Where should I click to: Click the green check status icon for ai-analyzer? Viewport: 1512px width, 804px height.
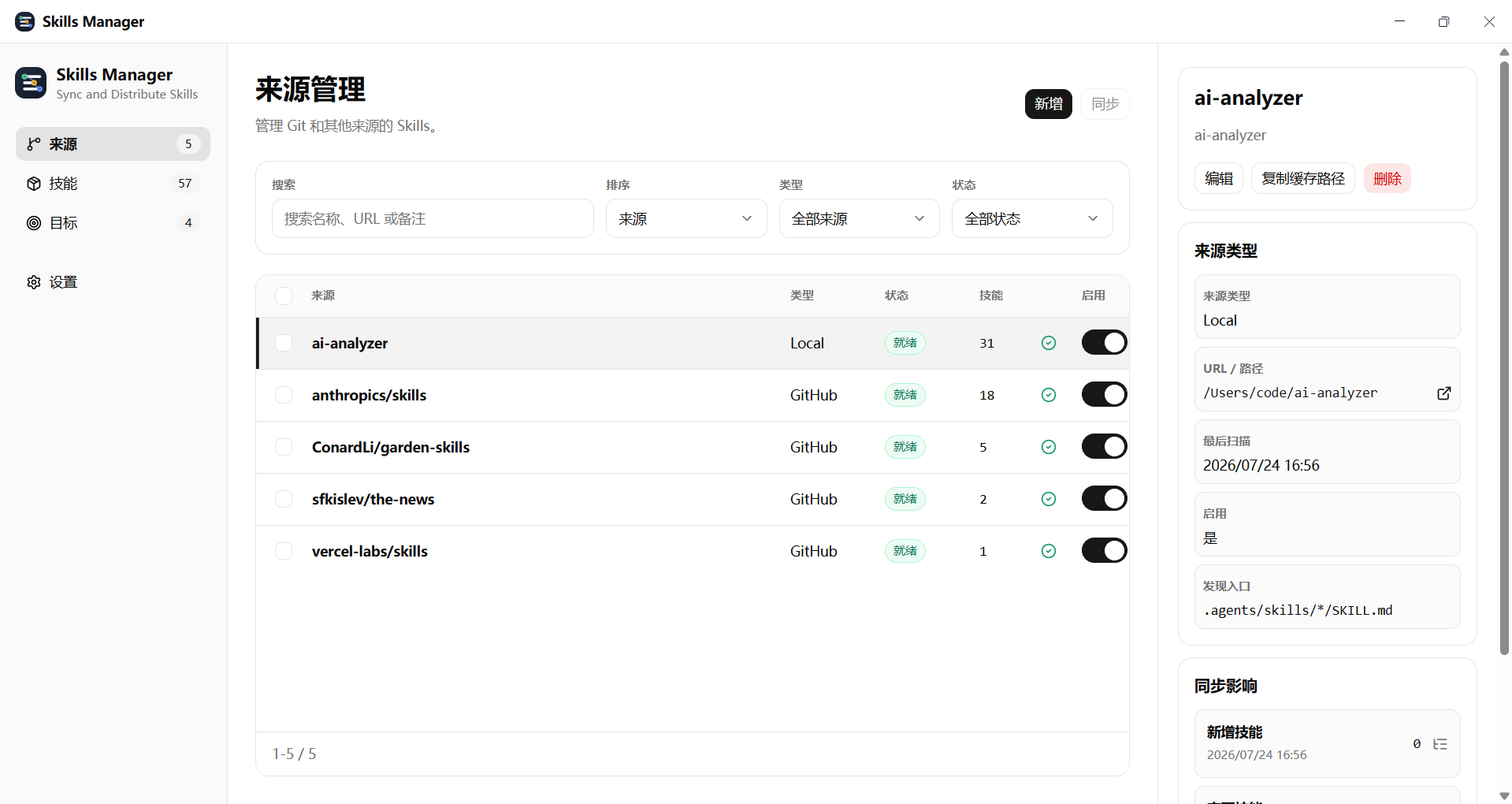tap(1049, 343)
